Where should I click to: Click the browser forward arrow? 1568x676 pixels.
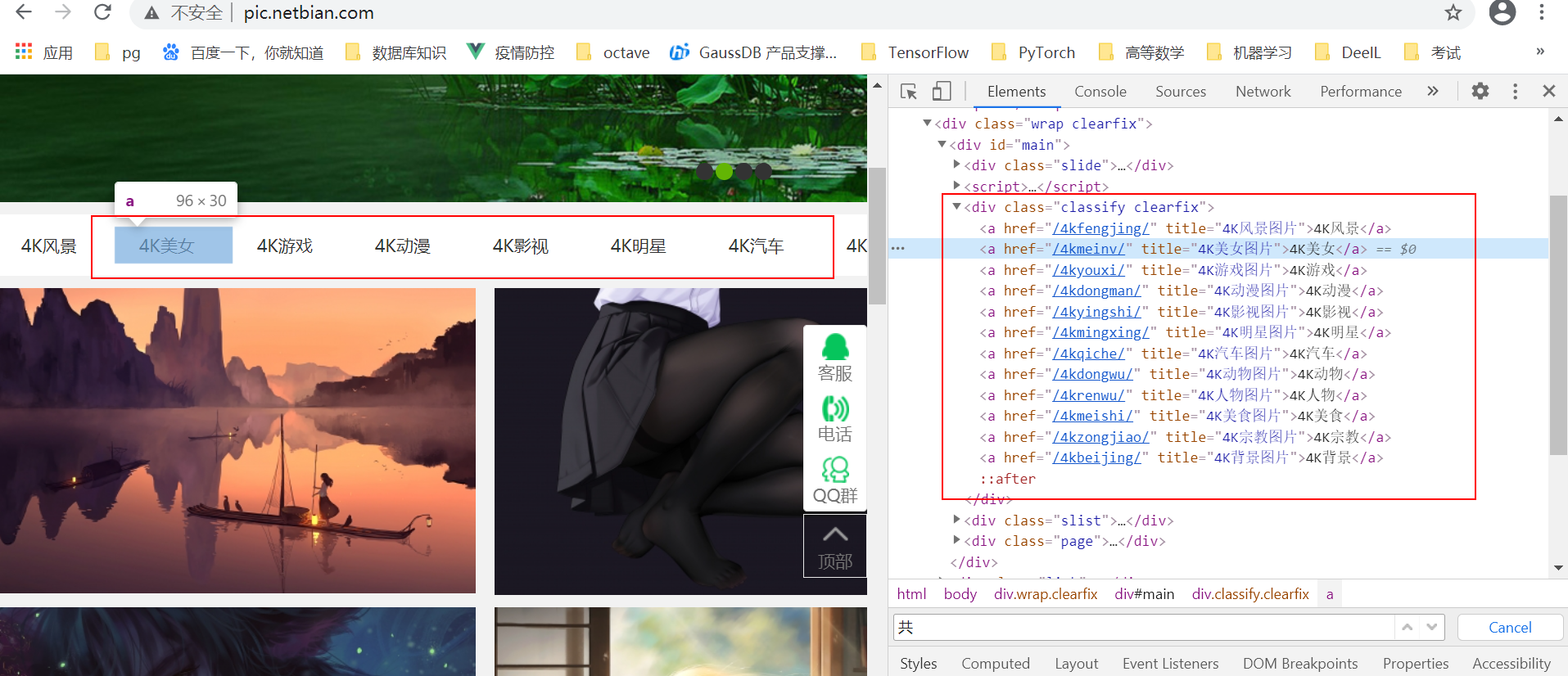point(63,12)
